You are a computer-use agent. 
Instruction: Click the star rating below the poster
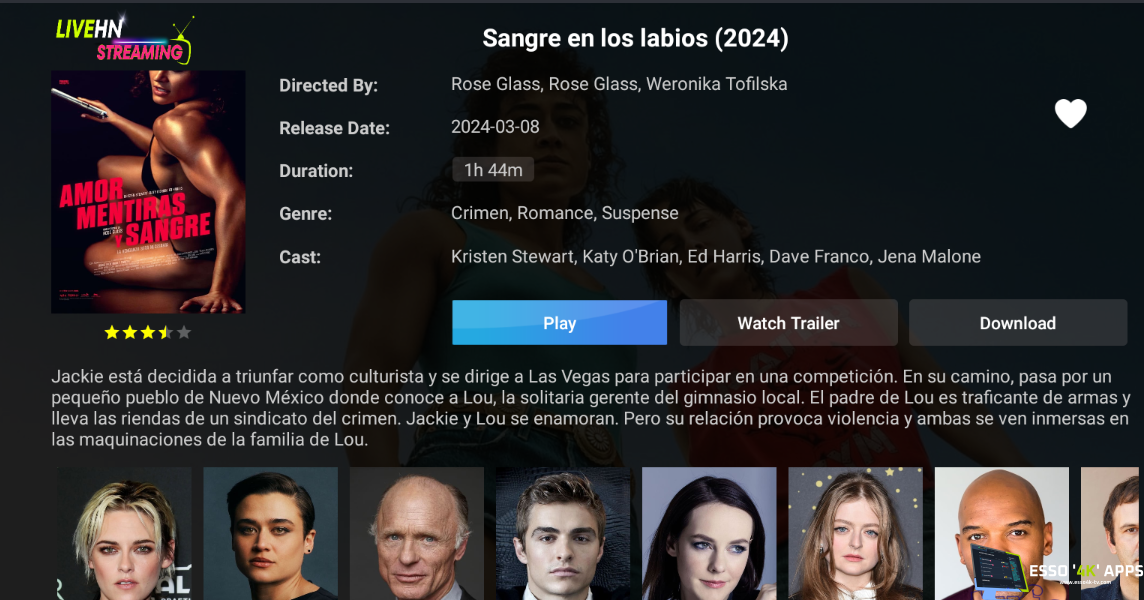(x=148, y=333)
